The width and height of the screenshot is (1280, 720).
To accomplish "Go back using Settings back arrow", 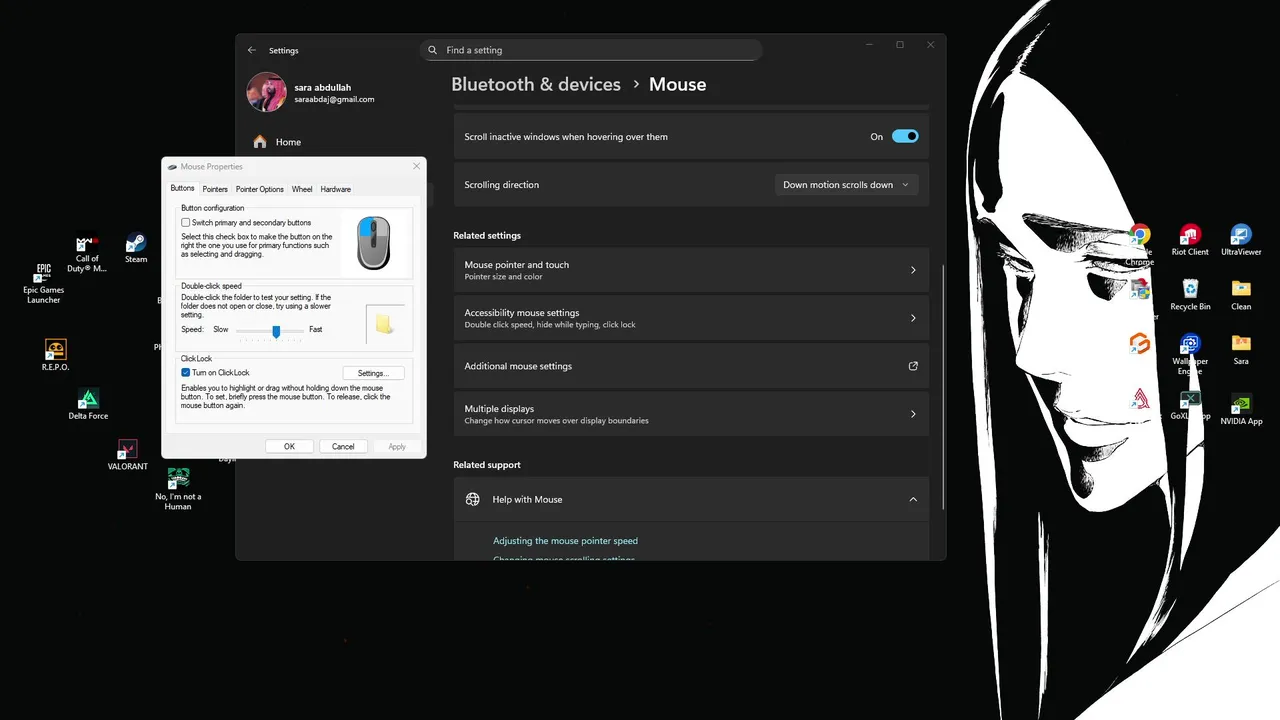I will [x=252, y=50].
